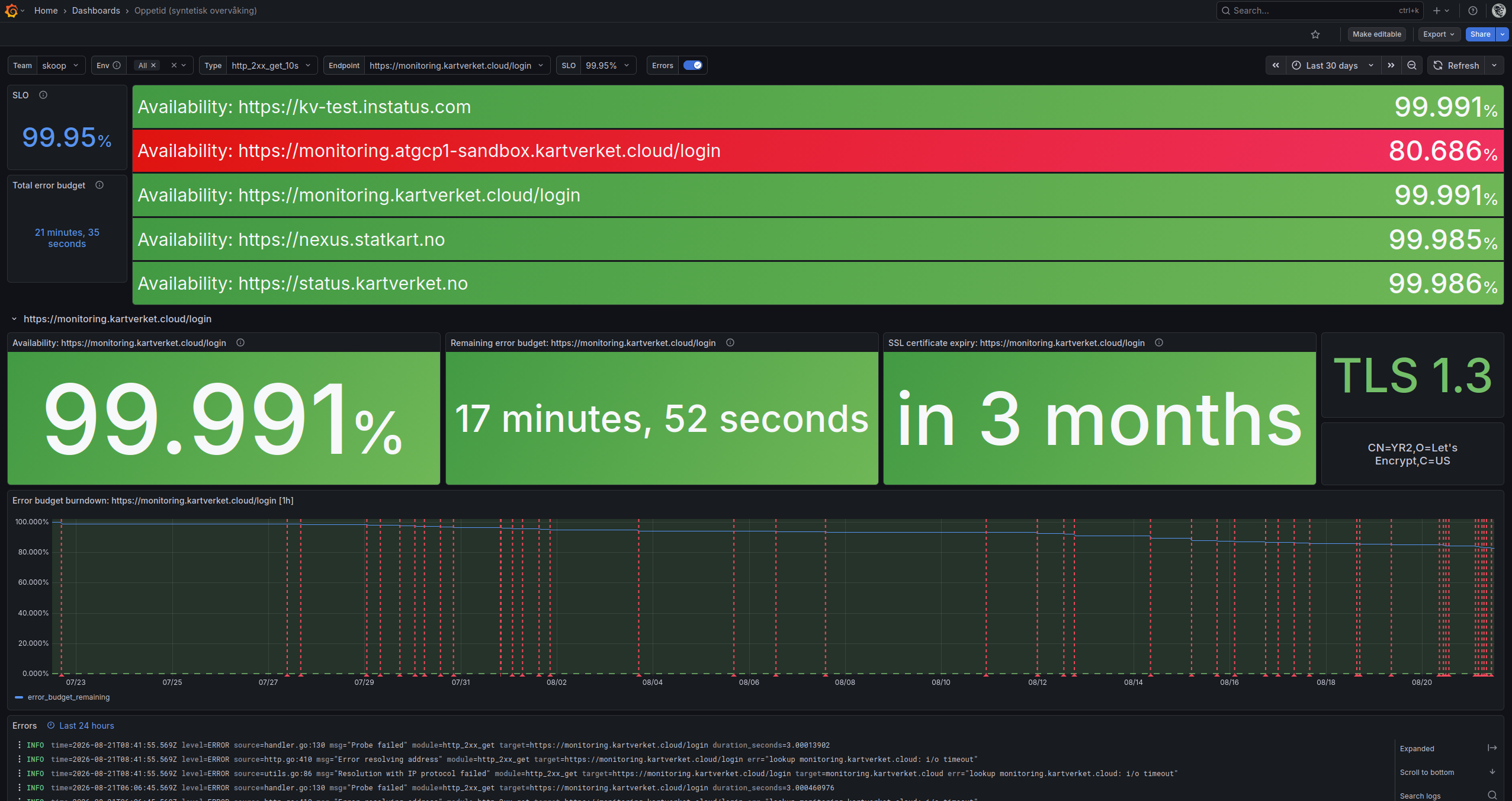Collapse the monitoring.kartverket.cloud/login row
This screenshot has width=1512, height=801.
coord(14,319)
